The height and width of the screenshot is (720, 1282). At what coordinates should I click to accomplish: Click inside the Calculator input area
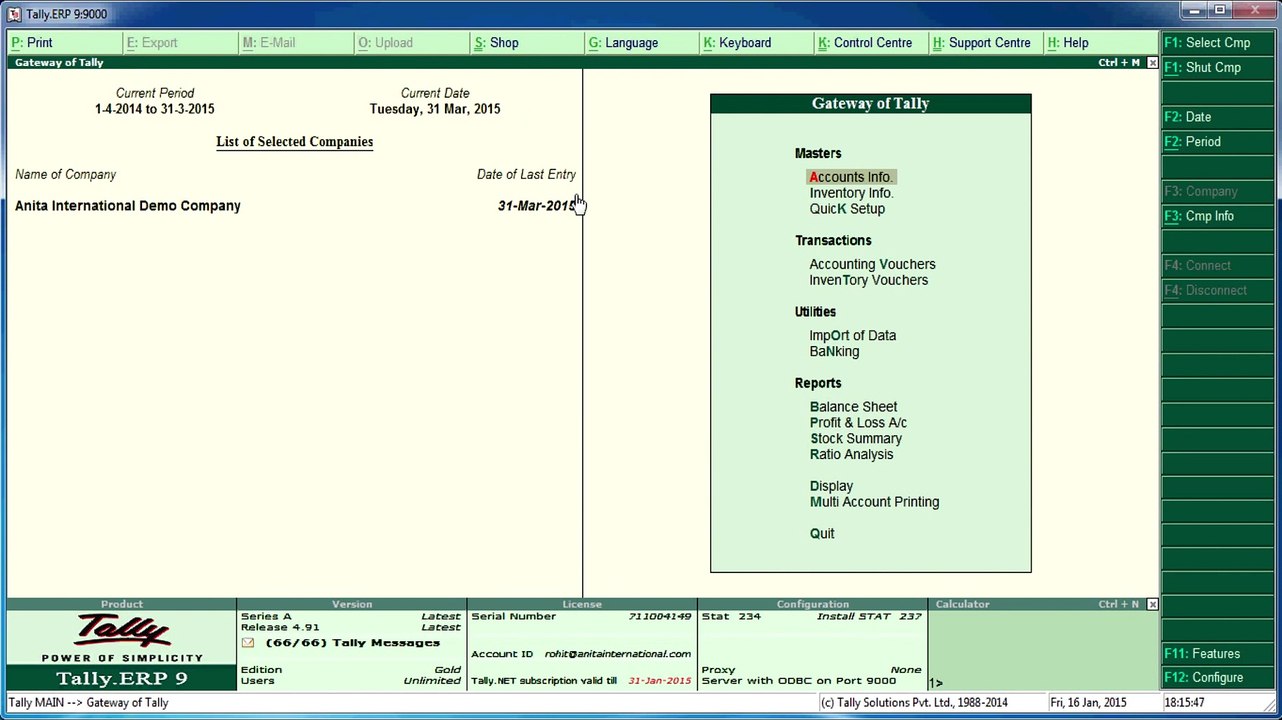(1043, 648)
